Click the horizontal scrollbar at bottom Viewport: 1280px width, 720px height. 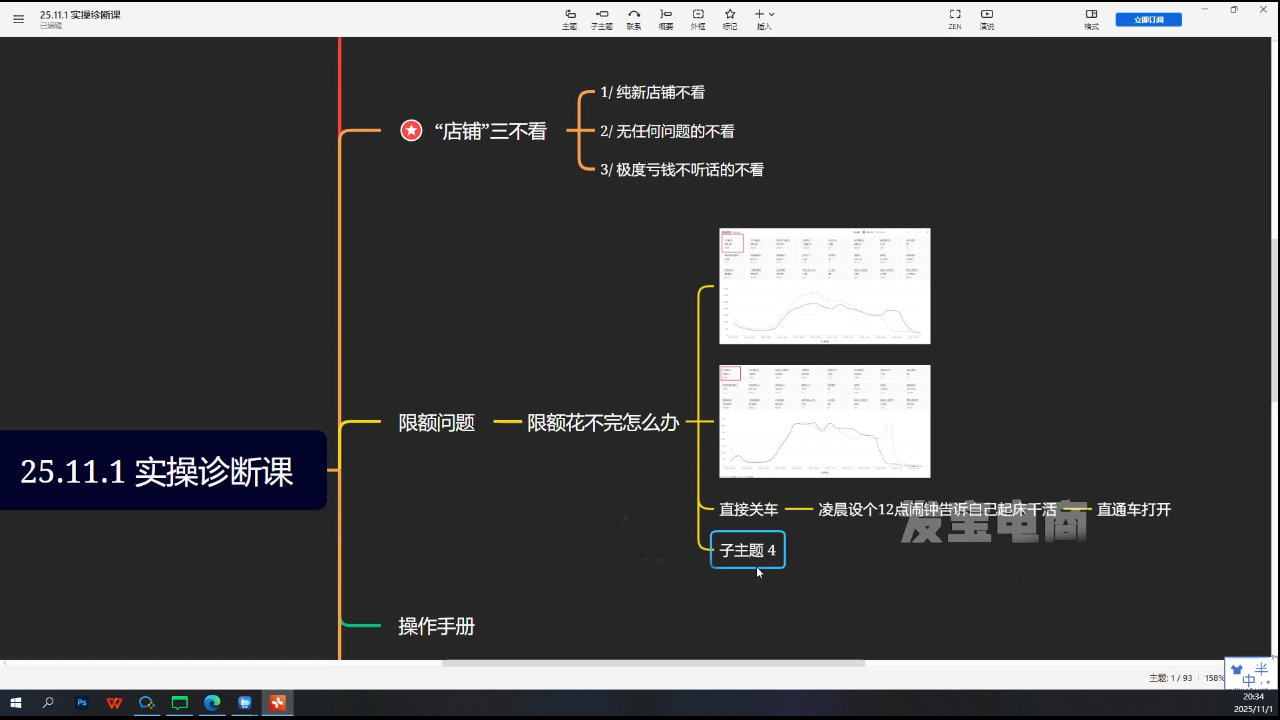[x=652, y=663]
